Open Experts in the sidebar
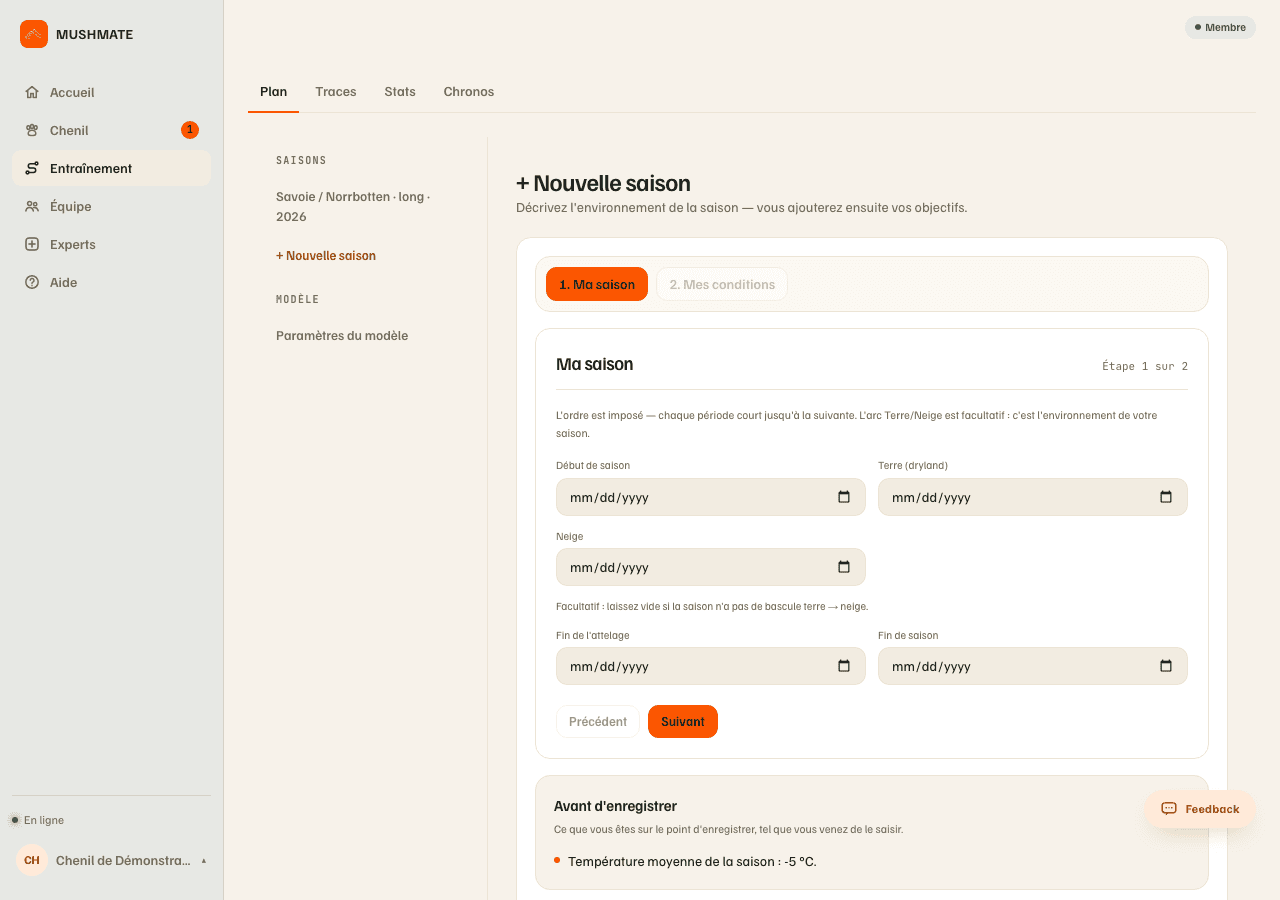 pyautogui.click(x=111, y=244)
